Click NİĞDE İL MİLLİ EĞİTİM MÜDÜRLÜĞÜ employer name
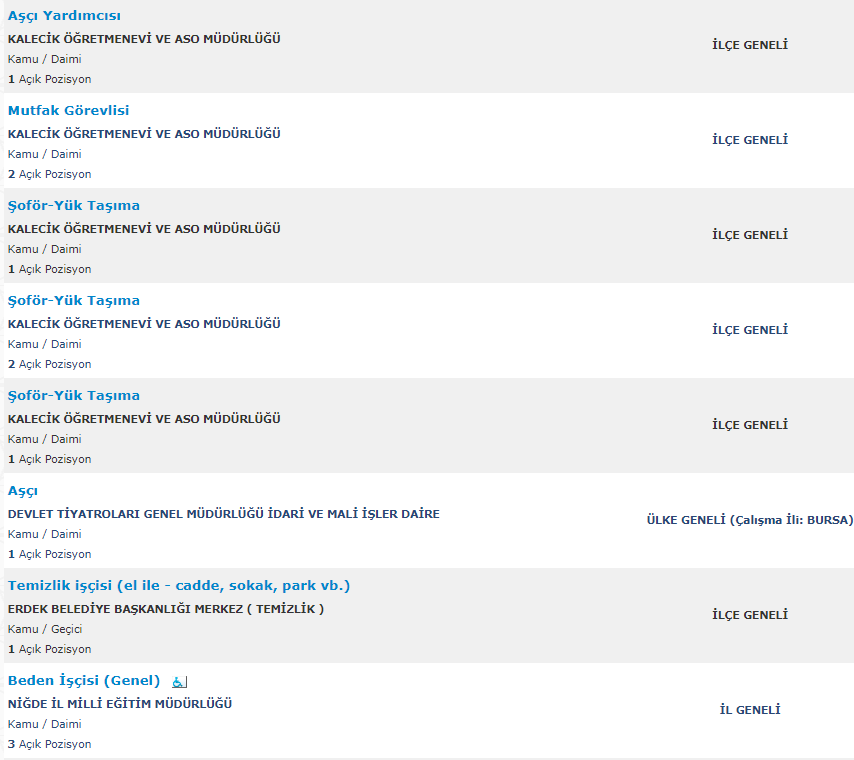This screenshot has width=854, height=760. [120, 704]
